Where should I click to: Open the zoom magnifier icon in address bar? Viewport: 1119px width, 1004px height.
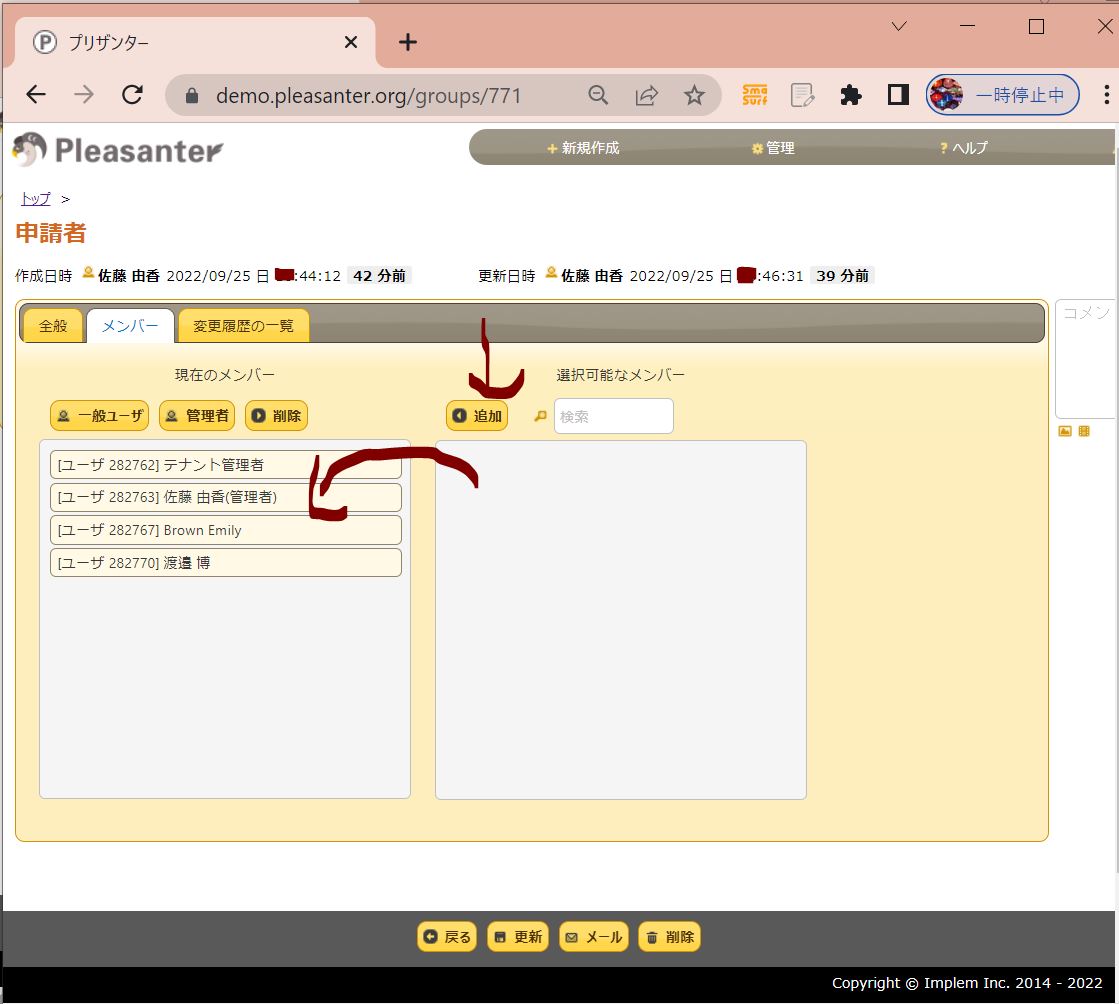click(x=598, y=95)
